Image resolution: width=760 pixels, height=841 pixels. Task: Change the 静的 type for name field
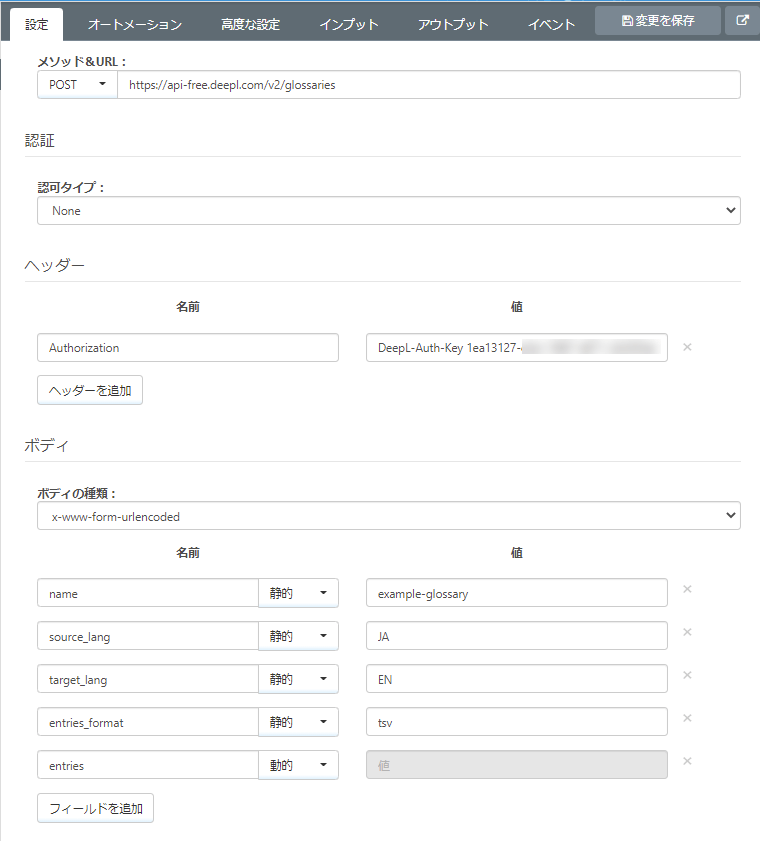click(x=298, y=593)
